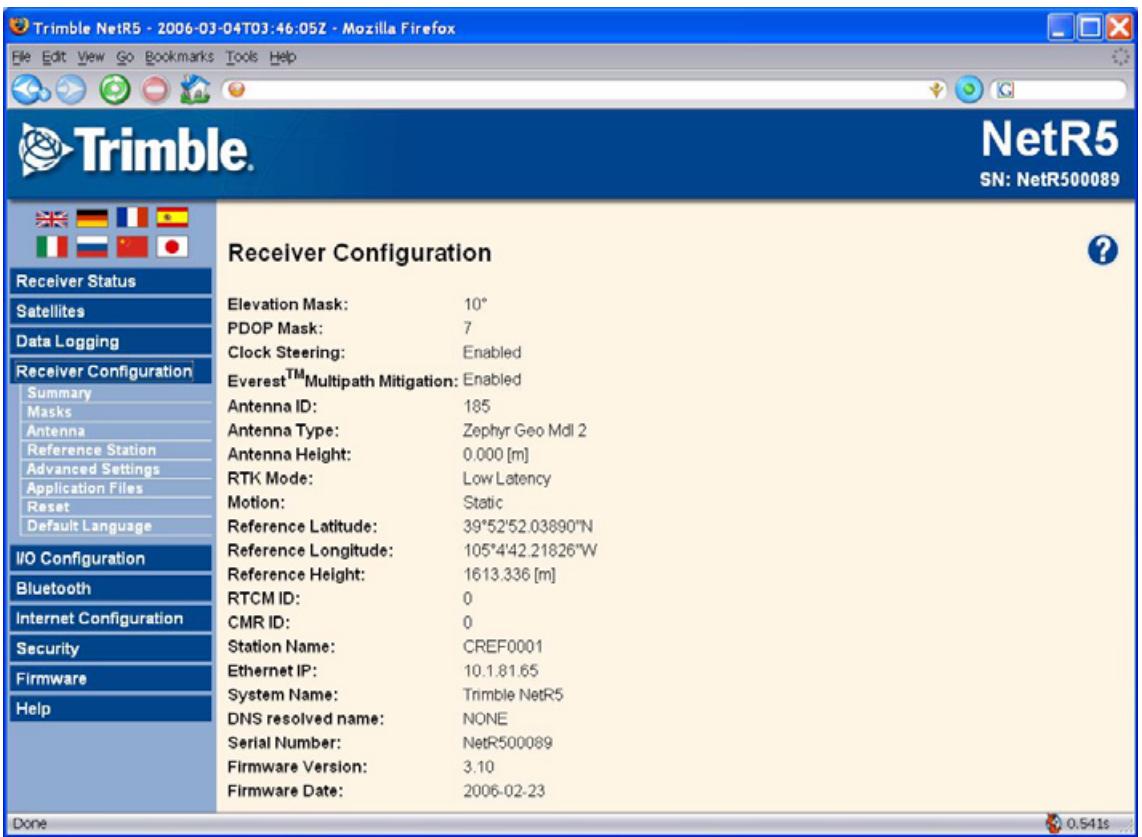Image resolution: width=1142 pixels, height=837 pixels.
Task: Click the Ethernet IP value 10.1.81.65
Action: (500, 670)
